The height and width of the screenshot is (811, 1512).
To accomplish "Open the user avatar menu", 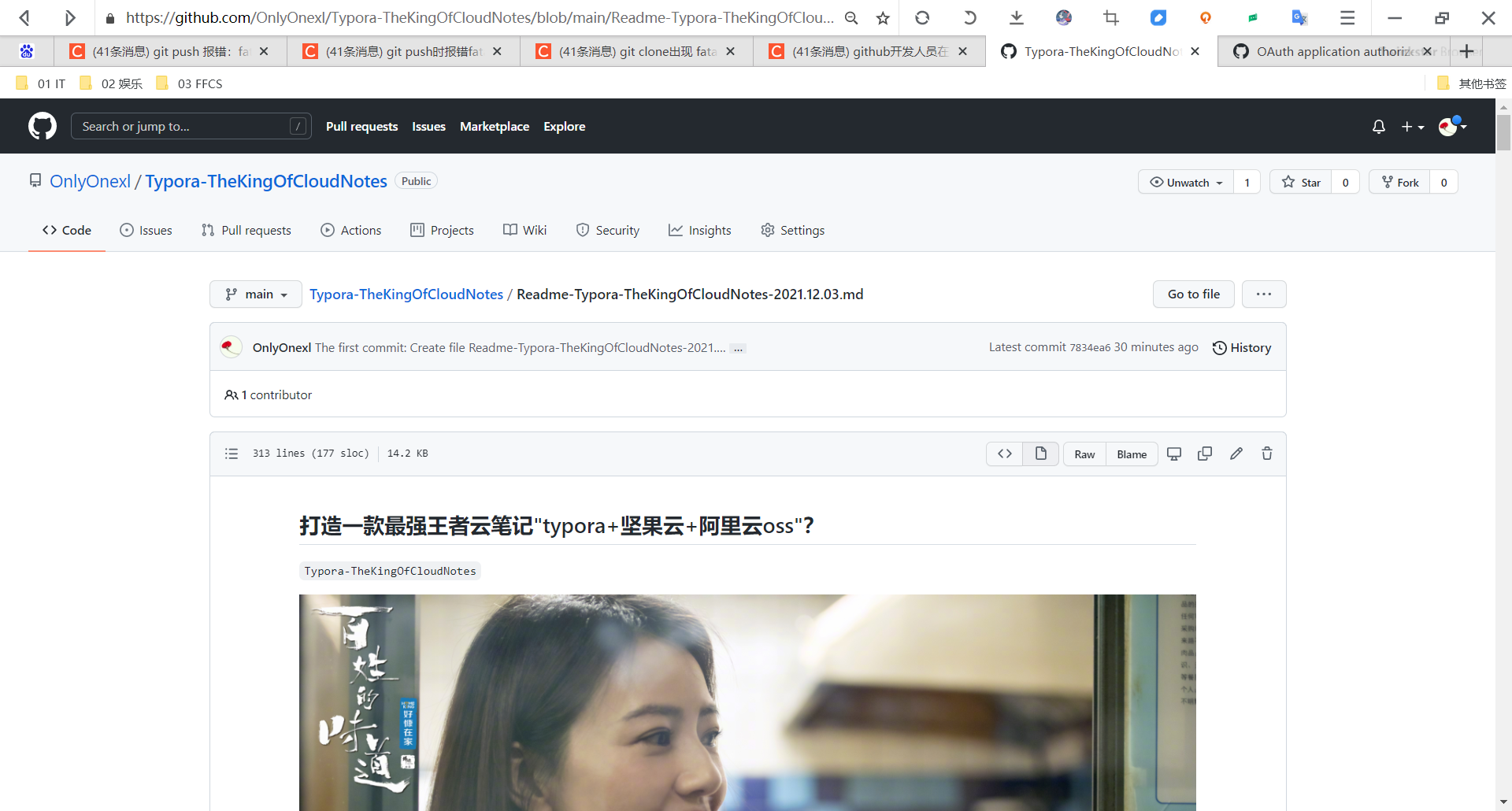I will pos(1452,126).
